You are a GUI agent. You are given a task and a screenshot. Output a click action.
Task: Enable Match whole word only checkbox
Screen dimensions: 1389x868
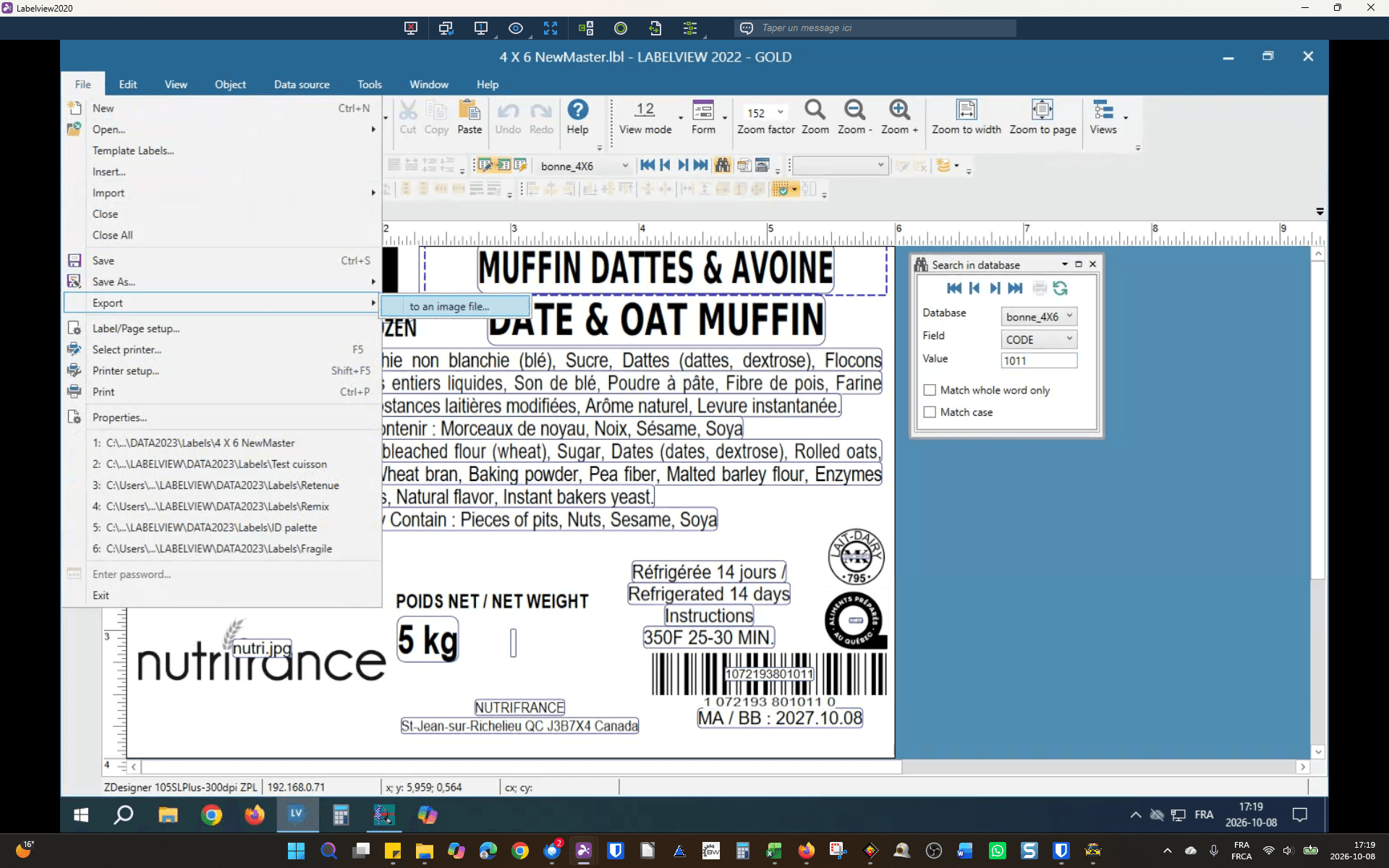coord(930,390)
